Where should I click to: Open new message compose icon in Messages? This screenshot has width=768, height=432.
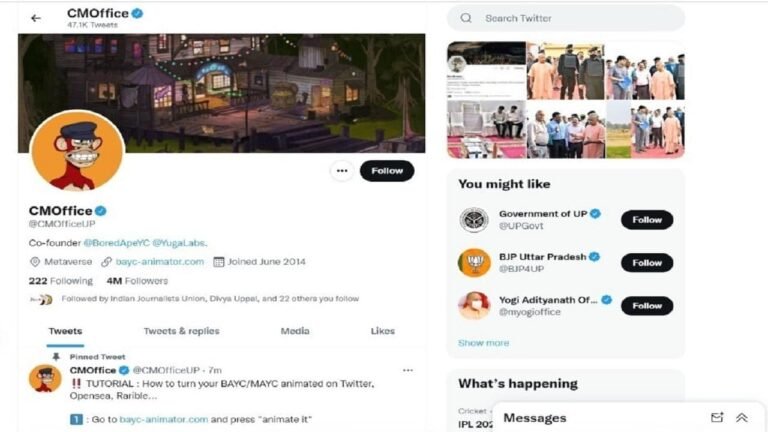pyautogui.click(x=717, y=417)
